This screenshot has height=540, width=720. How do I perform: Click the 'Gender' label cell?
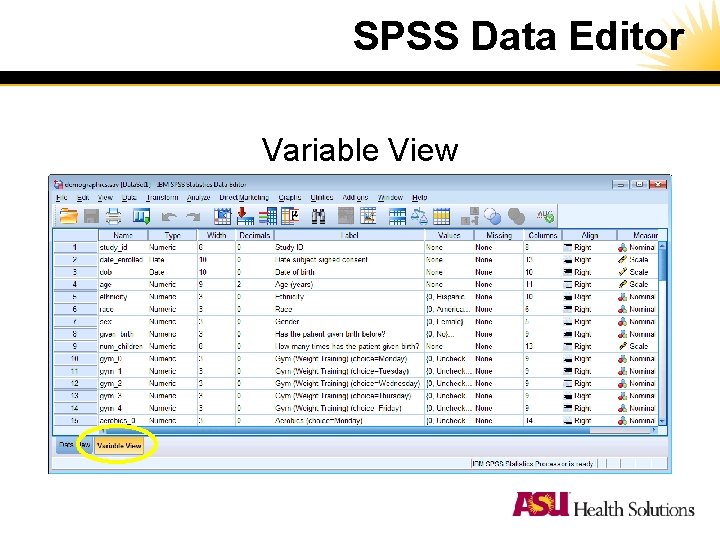tap(349, 322)
